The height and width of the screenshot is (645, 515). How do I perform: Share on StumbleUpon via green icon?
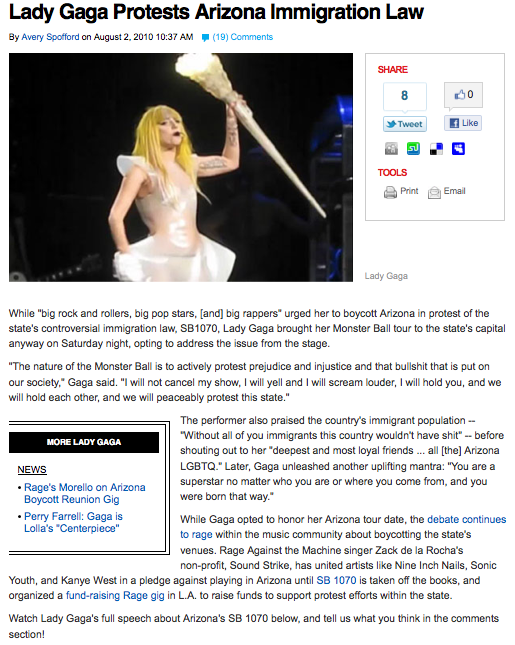click(413, 148)
